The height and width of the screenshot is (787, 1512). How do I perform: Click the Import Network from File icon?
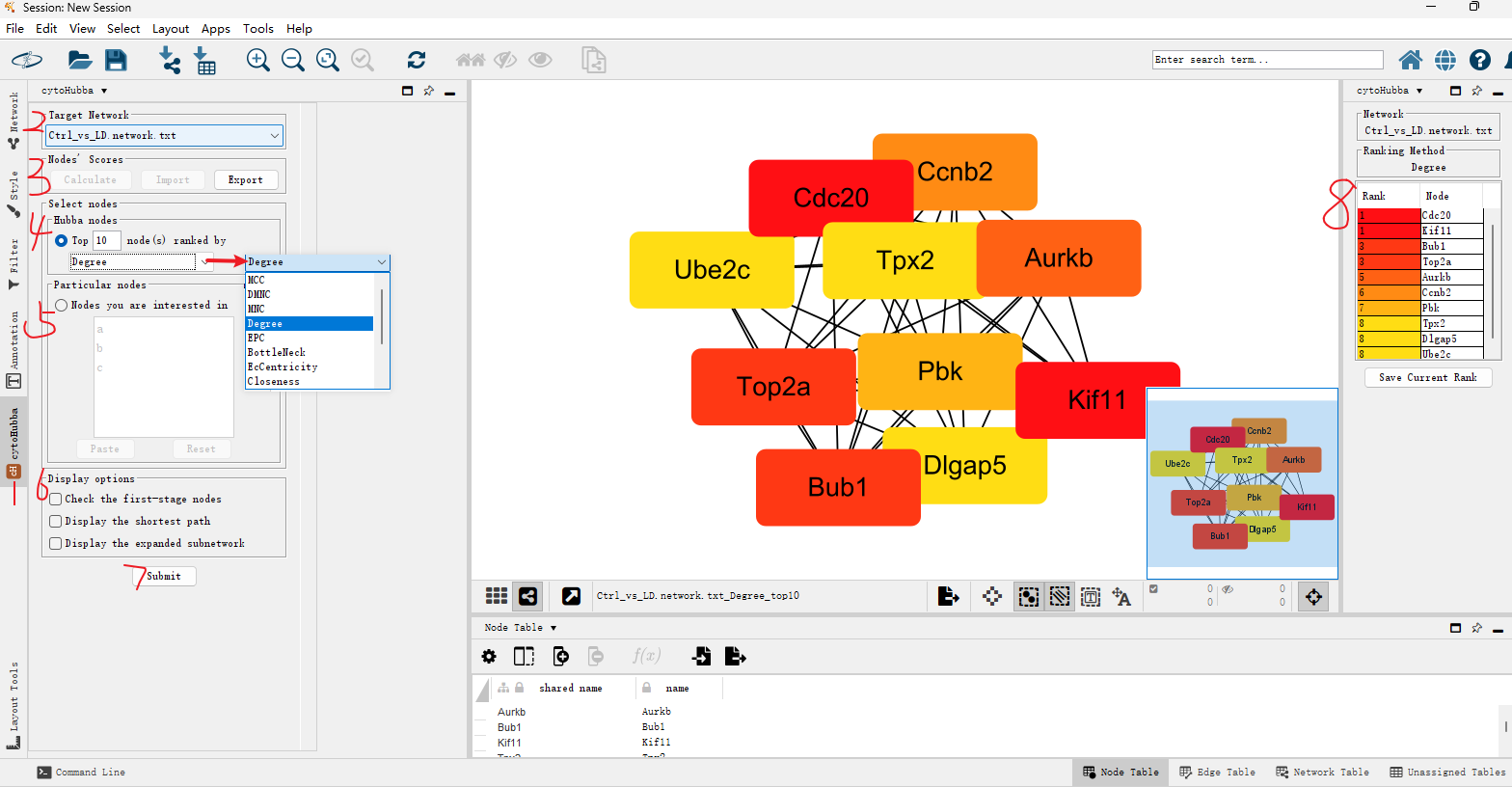pos(170,61)
